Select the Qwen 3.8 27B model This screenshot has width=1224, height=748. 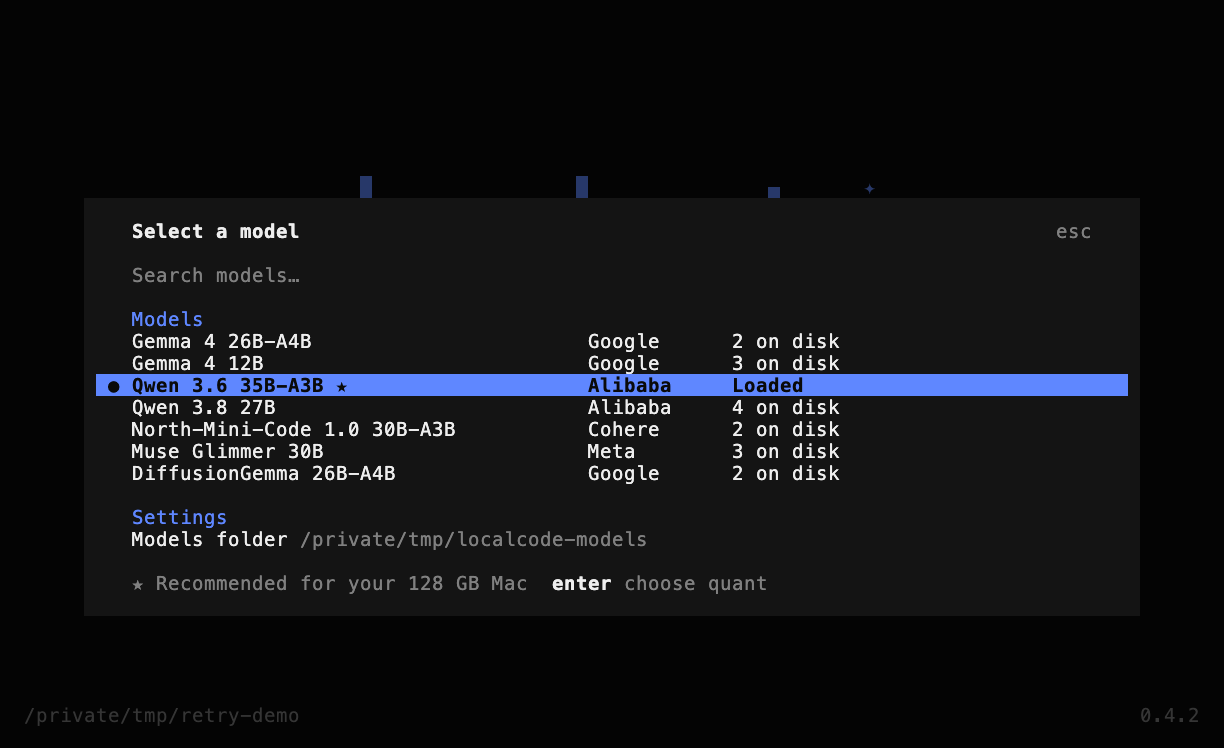(612, 408)
